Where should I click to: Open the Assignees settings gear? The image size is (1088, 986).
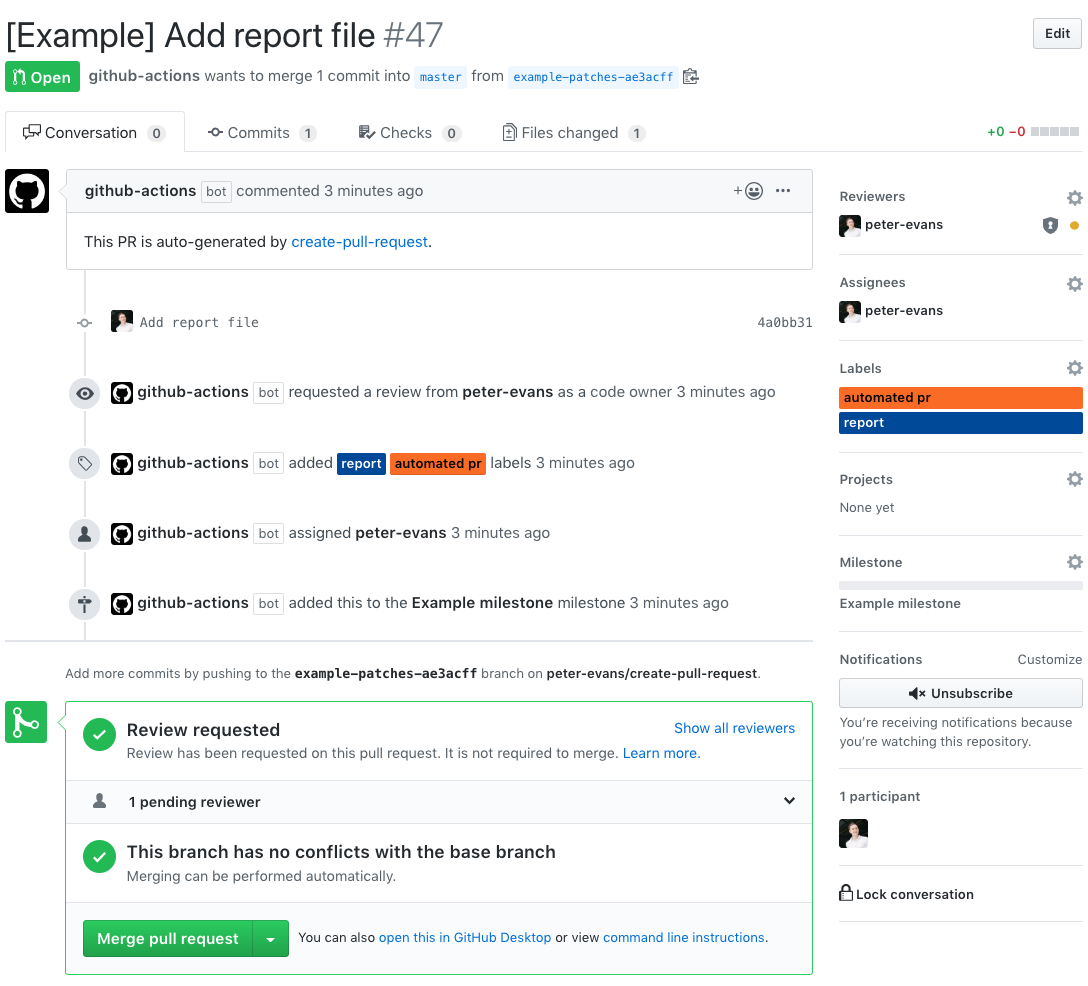coord(1074,283)
